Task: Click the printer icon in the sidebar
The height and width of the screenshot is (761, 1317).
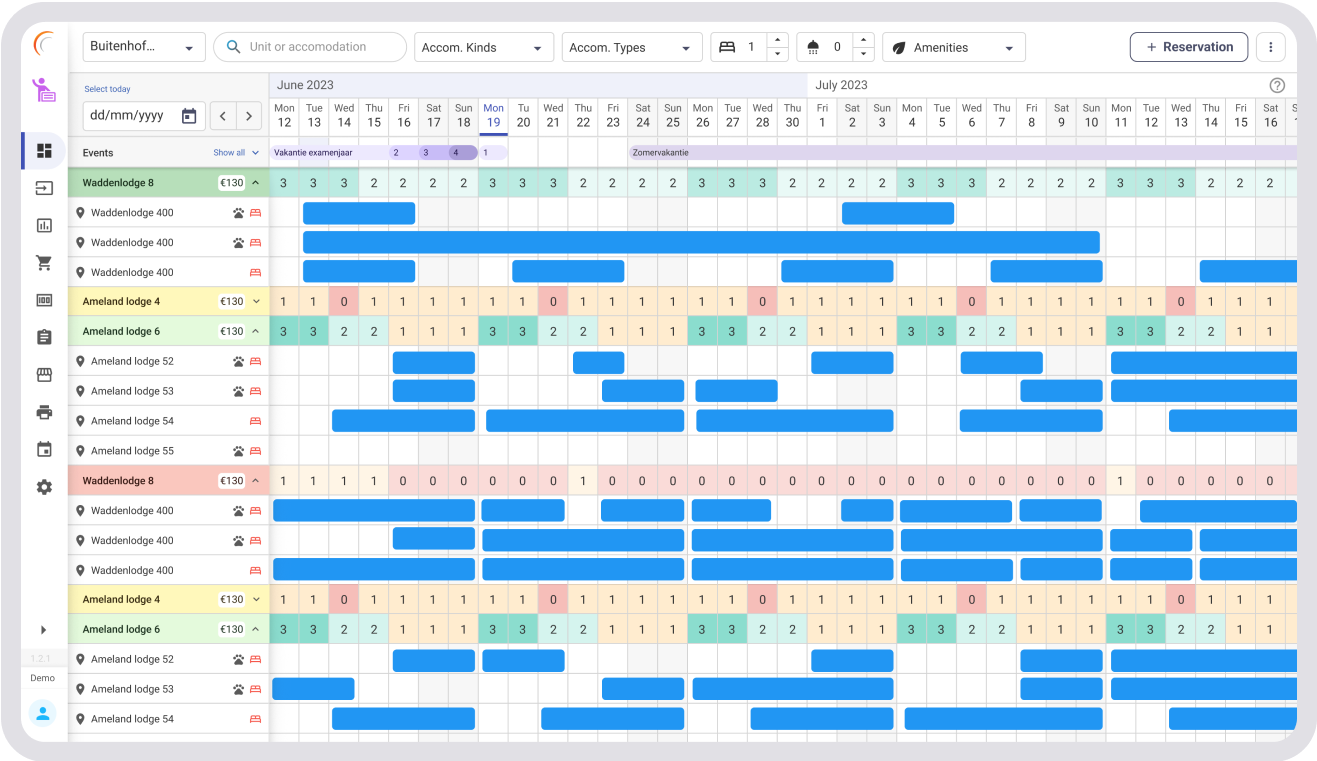Action: point(43,411)
